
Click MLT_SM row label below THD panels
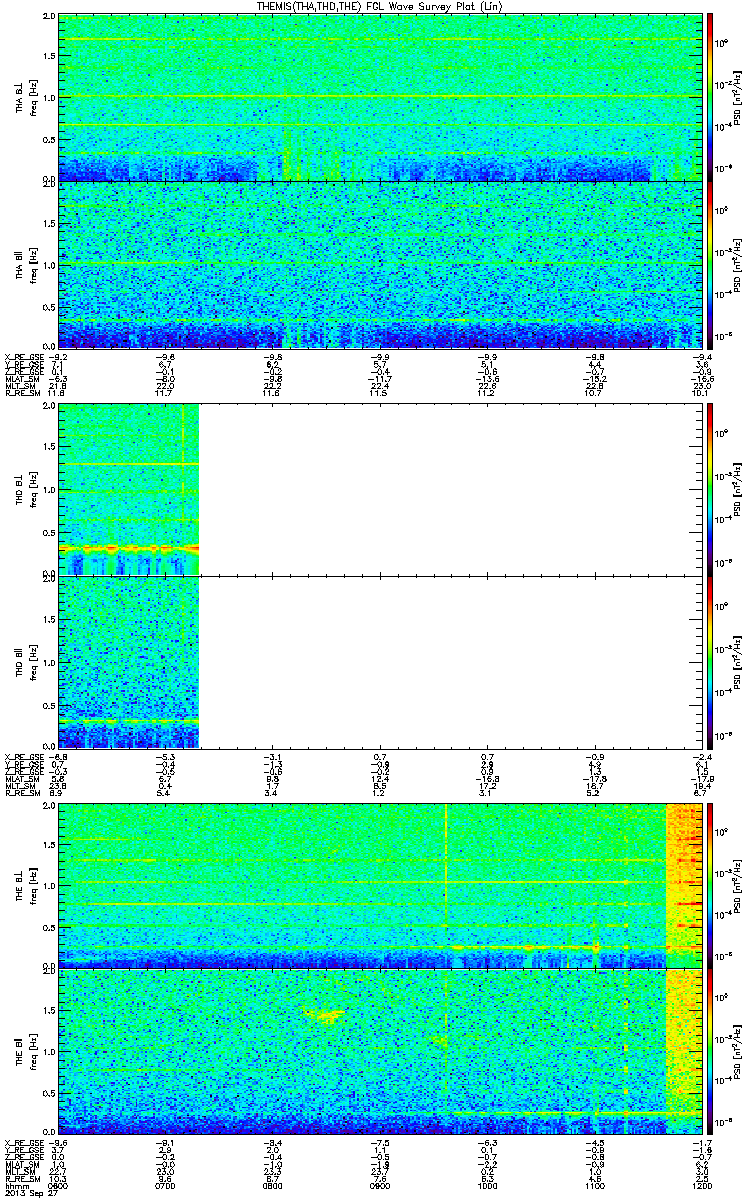[18, 786]
